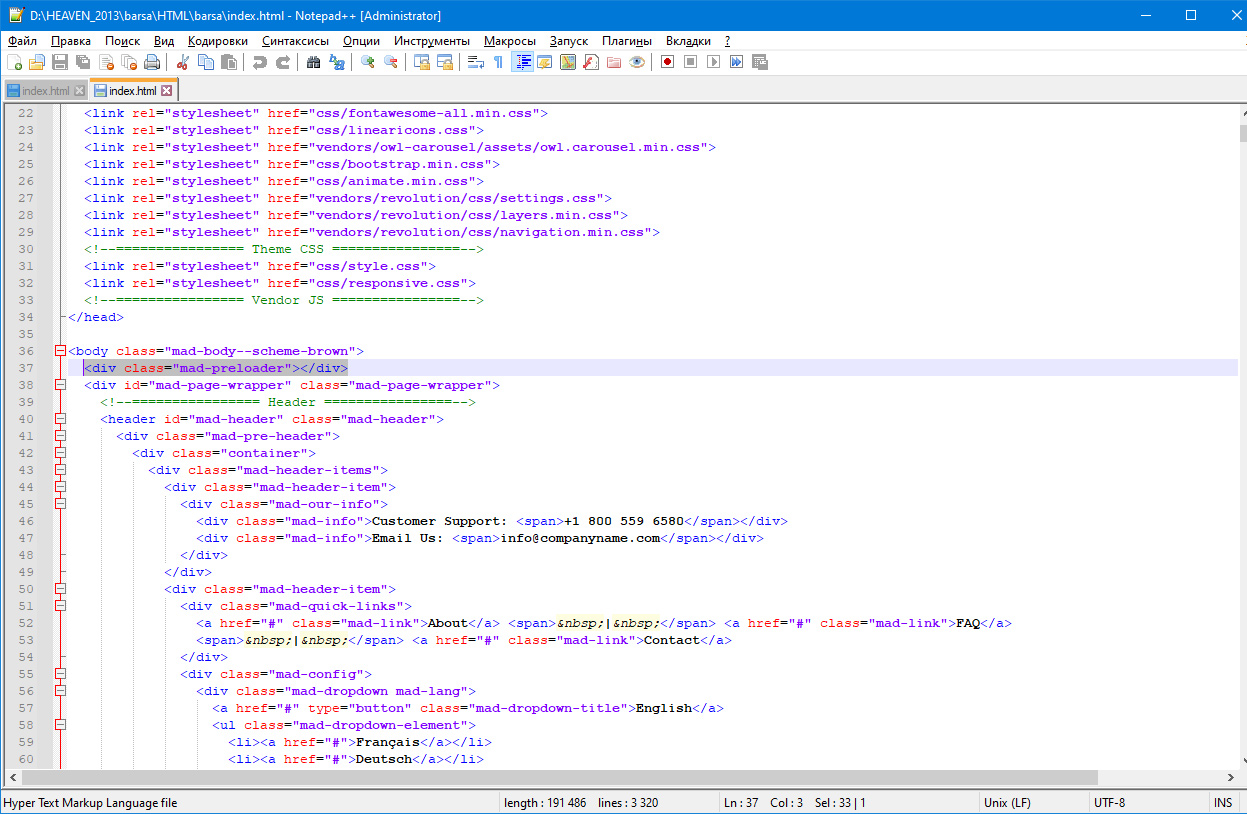
Task: Collapse the body tag fold on line 36
Action: tap(60, 351)
